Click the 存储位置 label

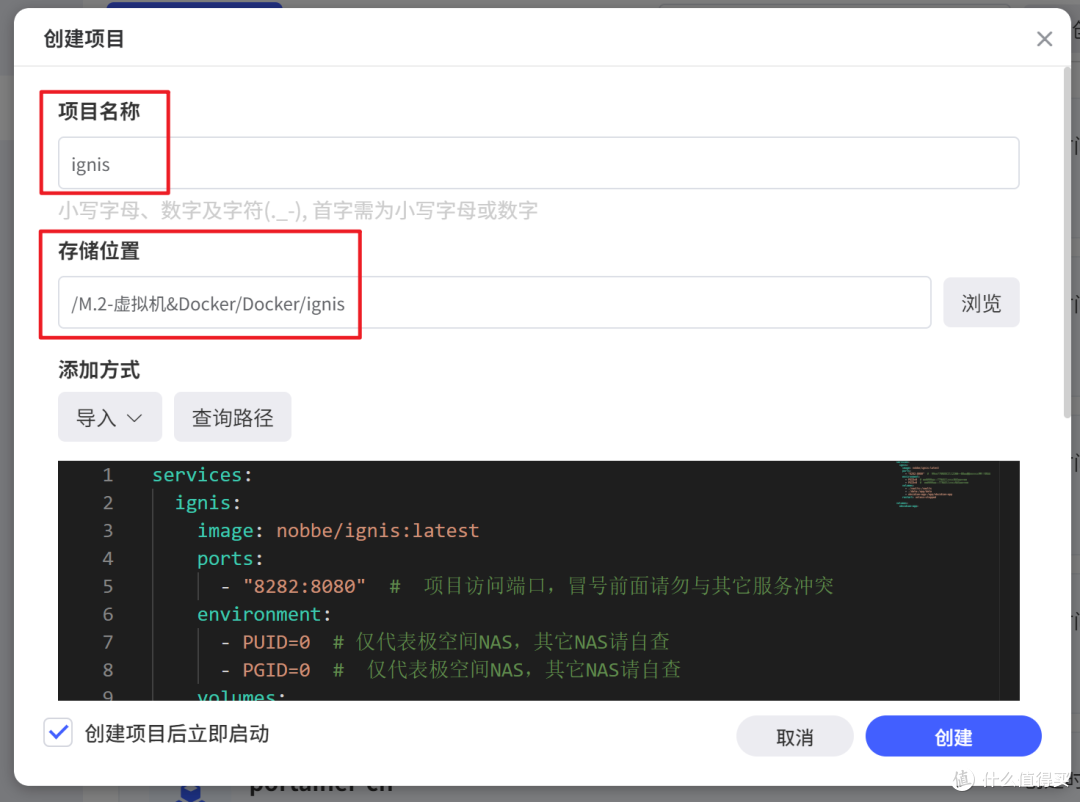pyautogui.click(x=99, y=251)
